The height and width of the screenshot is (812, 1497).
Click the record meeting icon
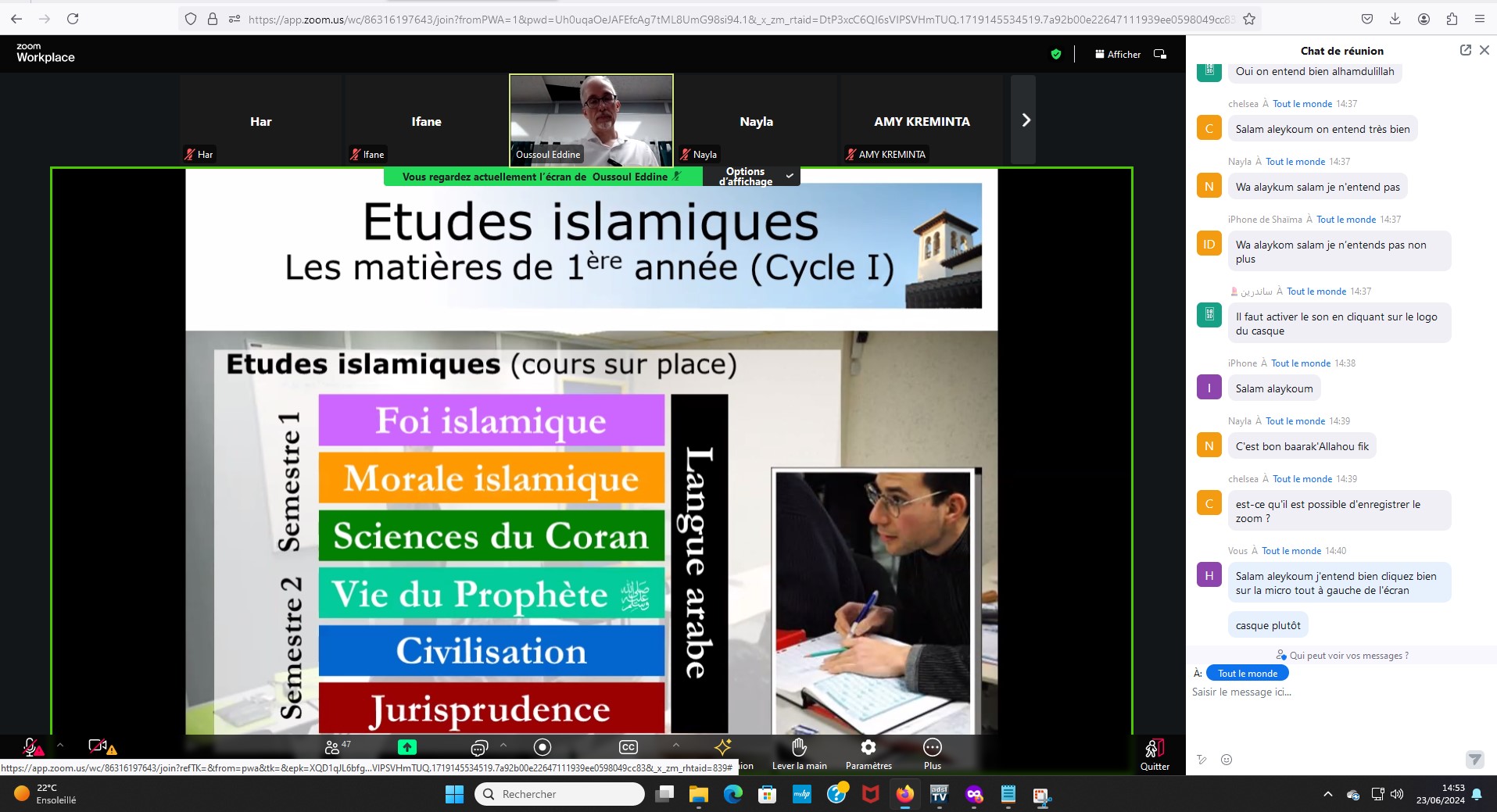click(543, 747)
